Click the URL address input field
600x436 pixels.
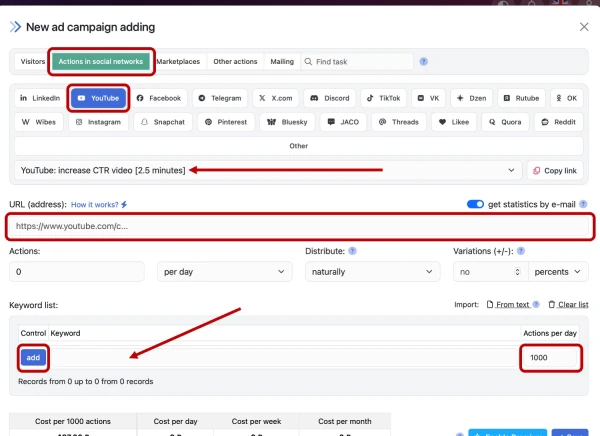click(x=300, y=226)
